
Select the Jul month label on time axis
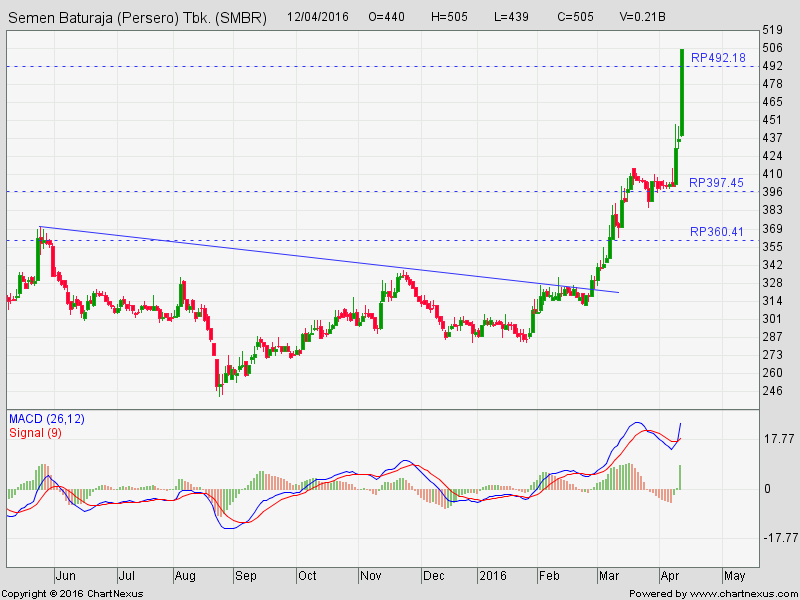[x=127, y=576]
